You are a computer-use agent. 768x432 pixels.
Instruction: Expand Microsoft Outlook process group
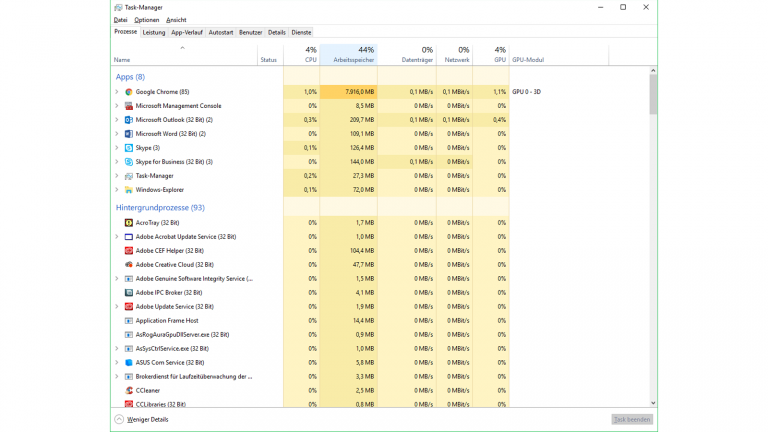(117, 120)
